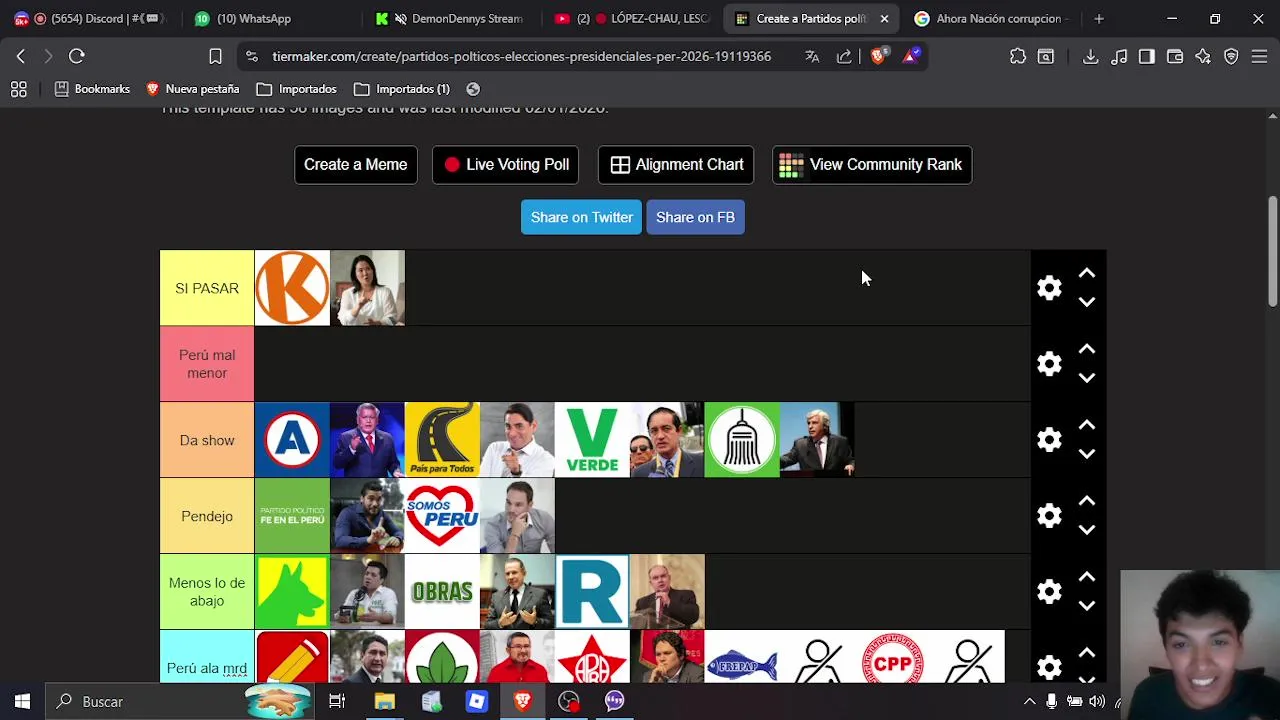Open File Explorer from the taskbar

point(384,701)
